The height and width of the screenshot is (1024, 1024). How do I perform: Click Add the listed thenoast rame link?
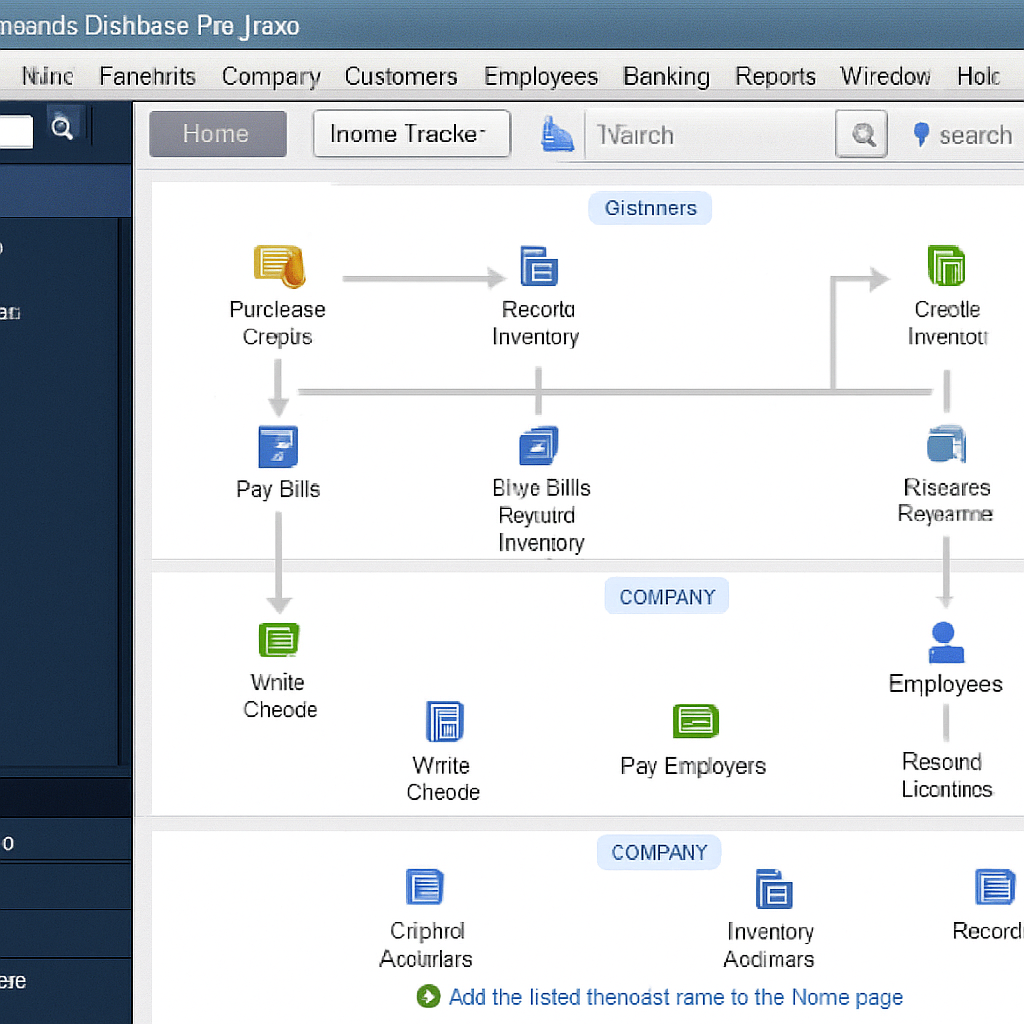(676, 997)
